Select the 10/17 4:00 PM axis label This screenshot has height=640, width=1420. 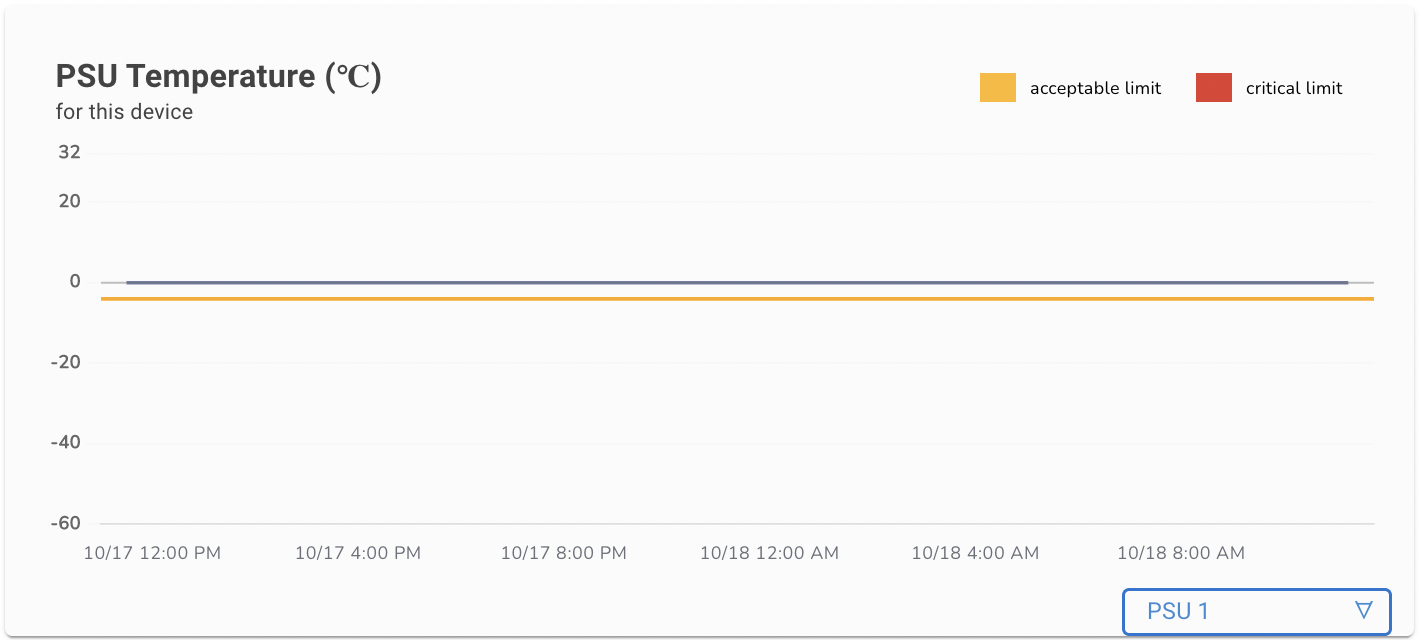point(358,553)
